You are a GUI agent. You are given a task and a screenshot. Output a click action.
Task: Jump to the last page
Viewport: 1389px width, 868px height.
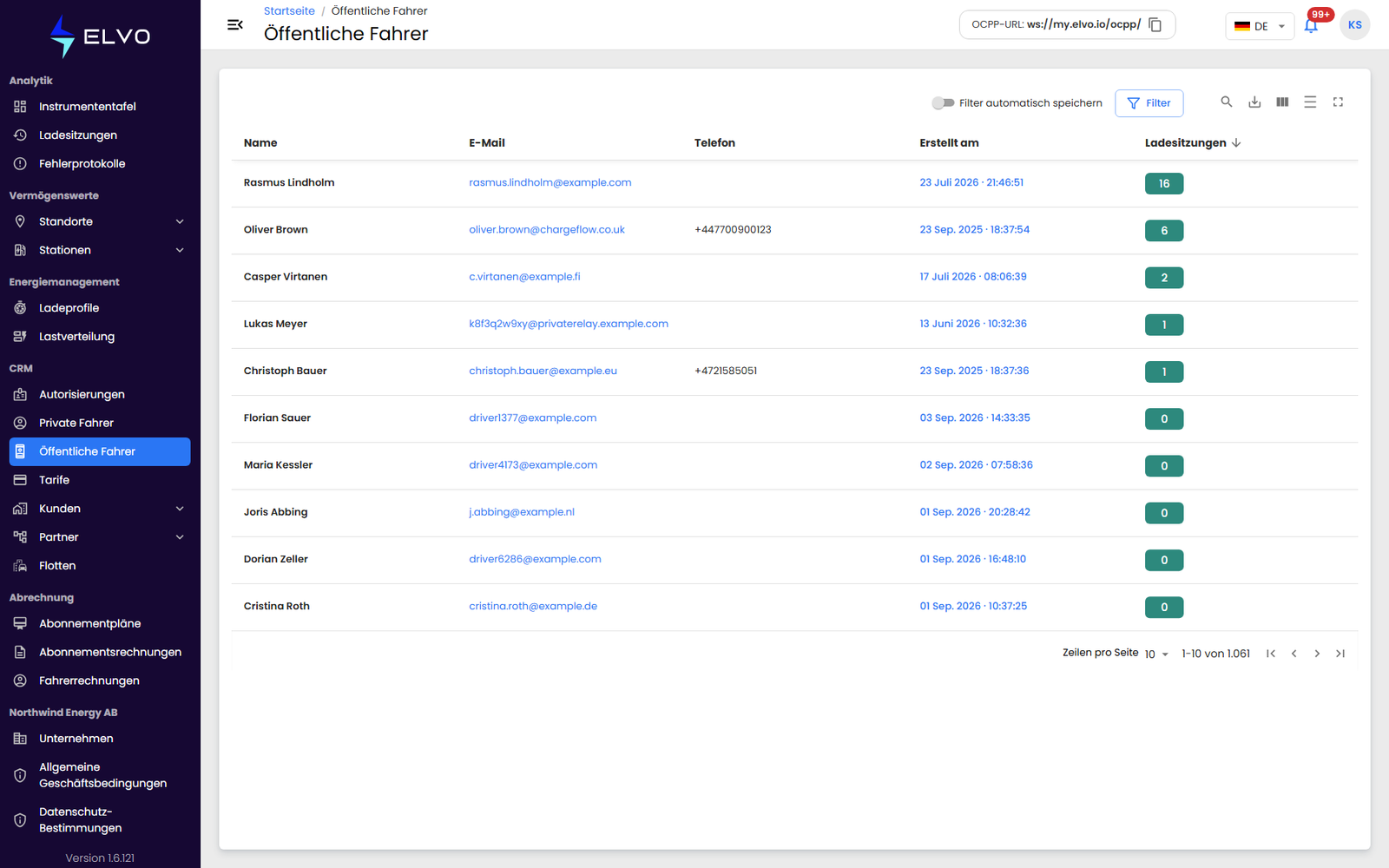1340,654
